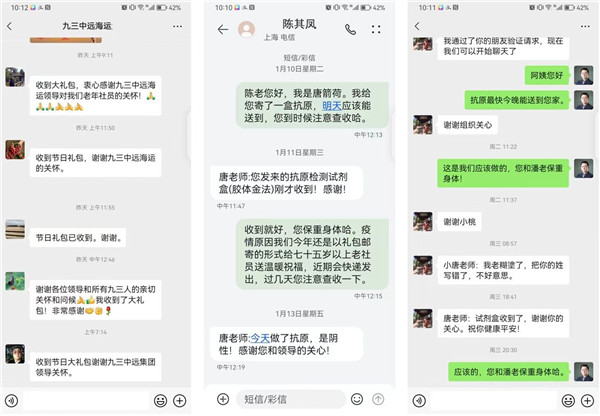Viewport: 600px width, 416px height.
Task: Open the four-dot menu in SMS conversation
Action: (x=376, y=29)
